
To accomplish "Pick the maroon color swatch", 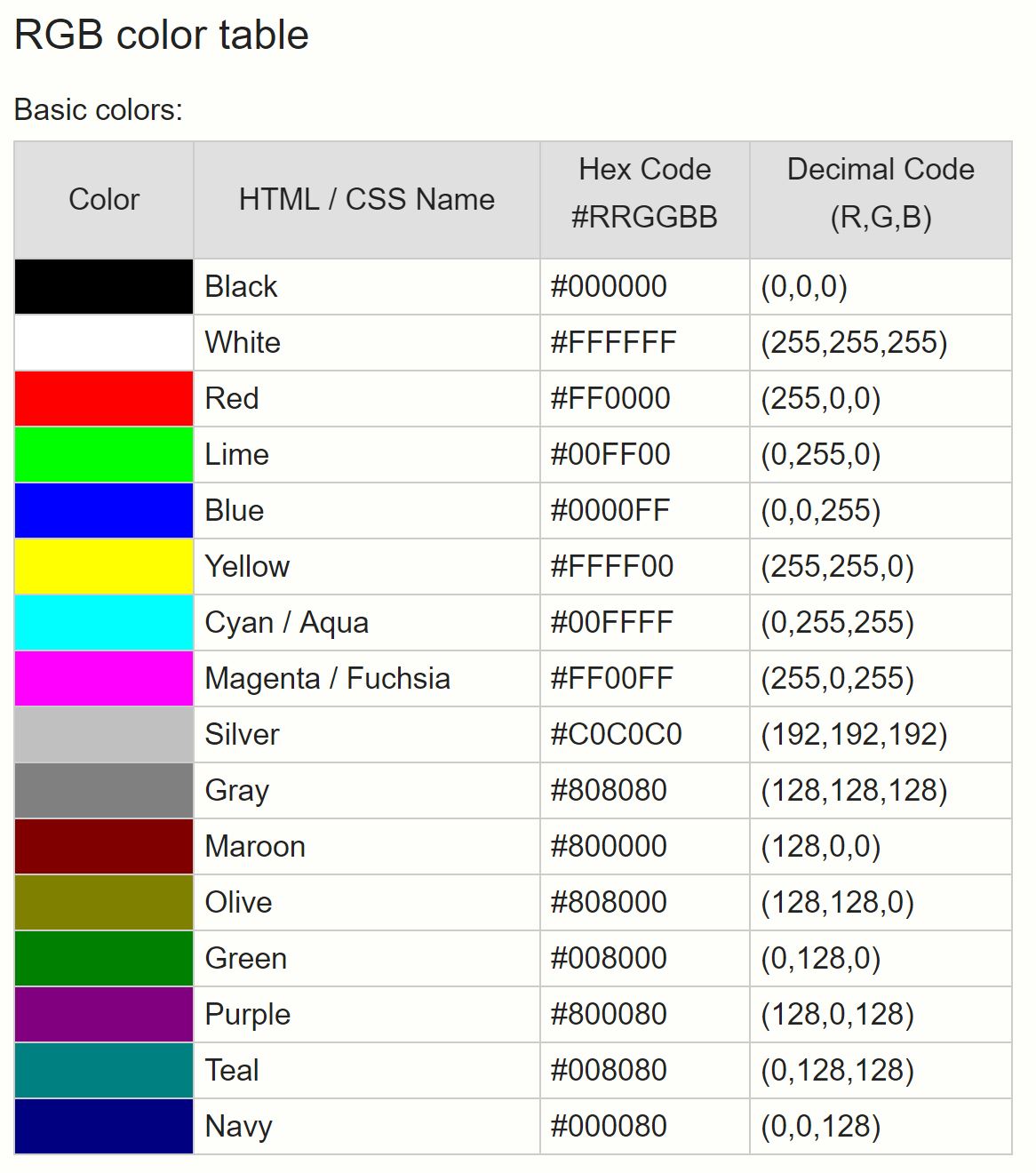I will [104, 847].
